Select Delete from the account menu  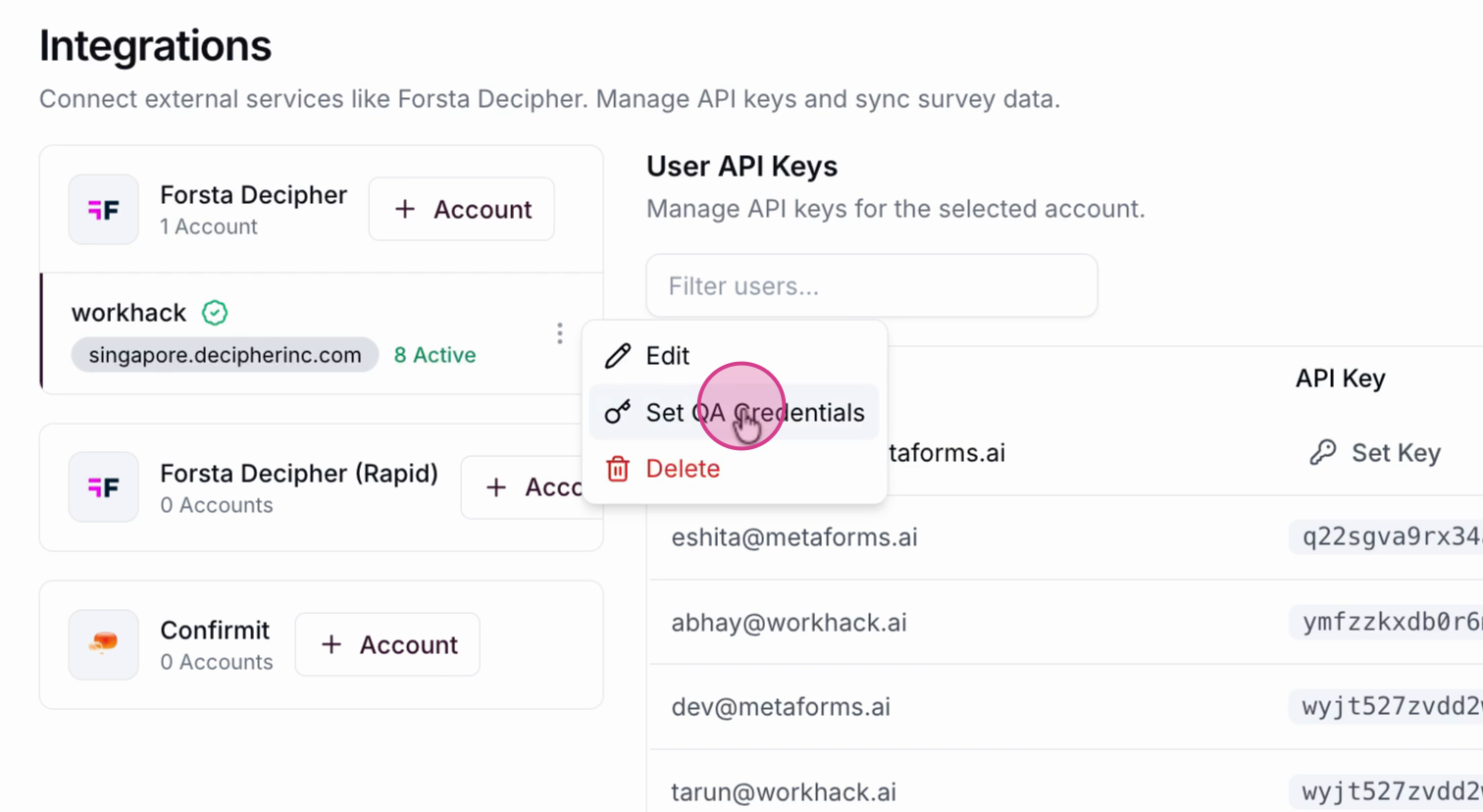[683, 470]
